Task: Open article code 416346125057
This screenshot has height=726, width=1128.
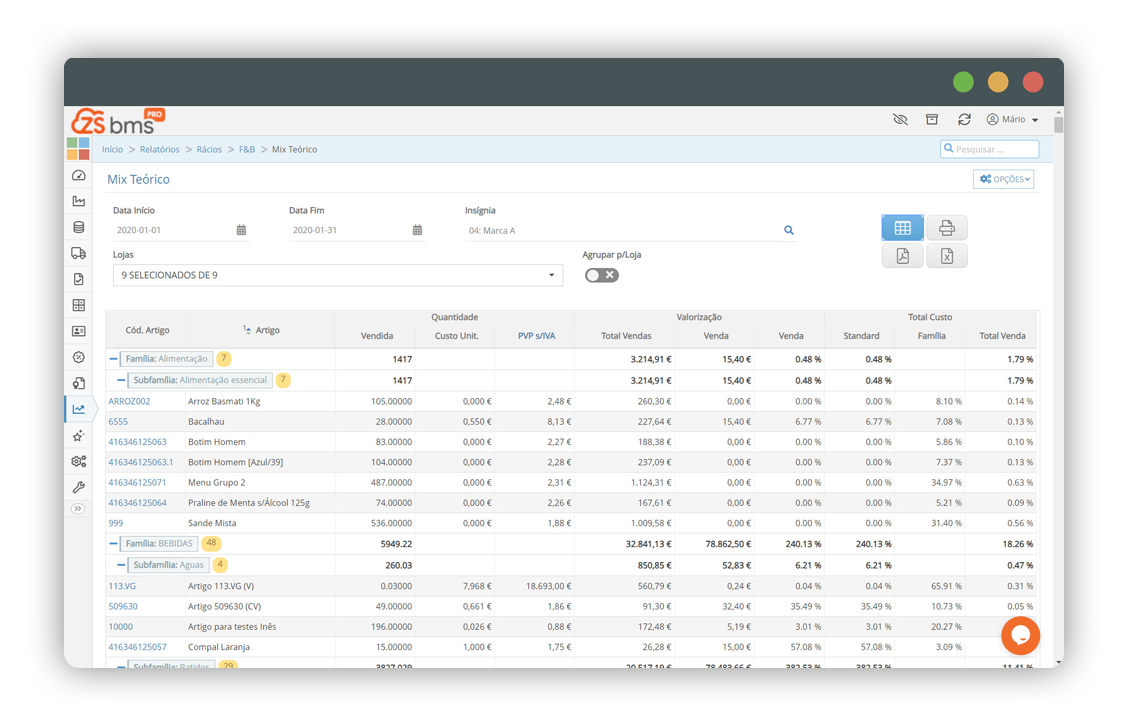Action: 137,647
